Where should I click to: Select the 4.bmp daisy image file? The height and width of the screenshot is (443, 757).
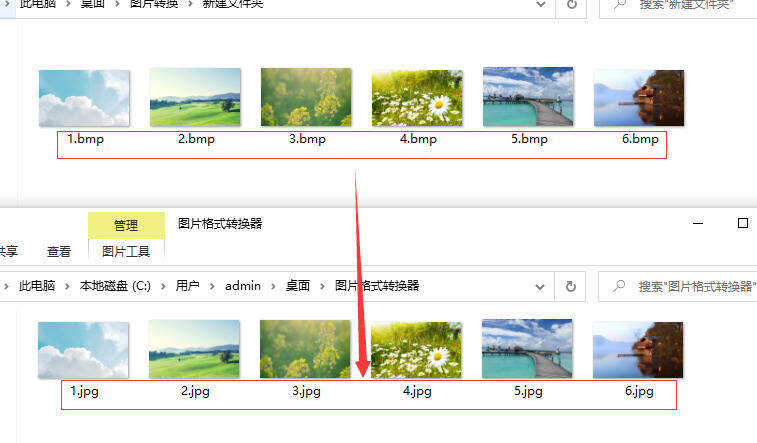[x=417, y=98]
